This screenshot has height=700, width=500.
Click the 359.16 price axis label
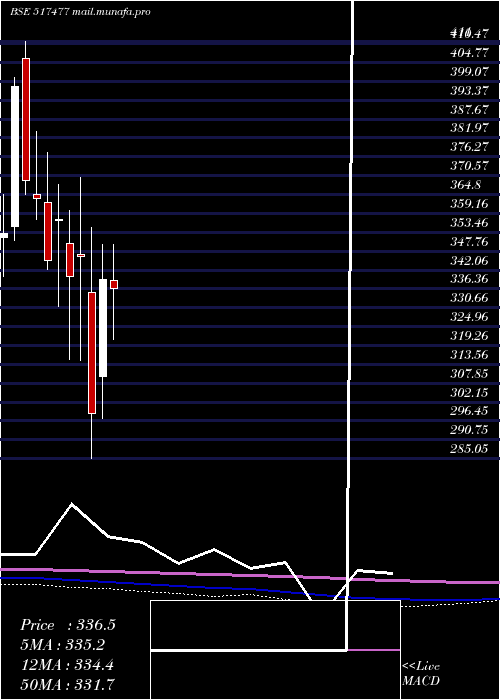click(x=469, y=204)
